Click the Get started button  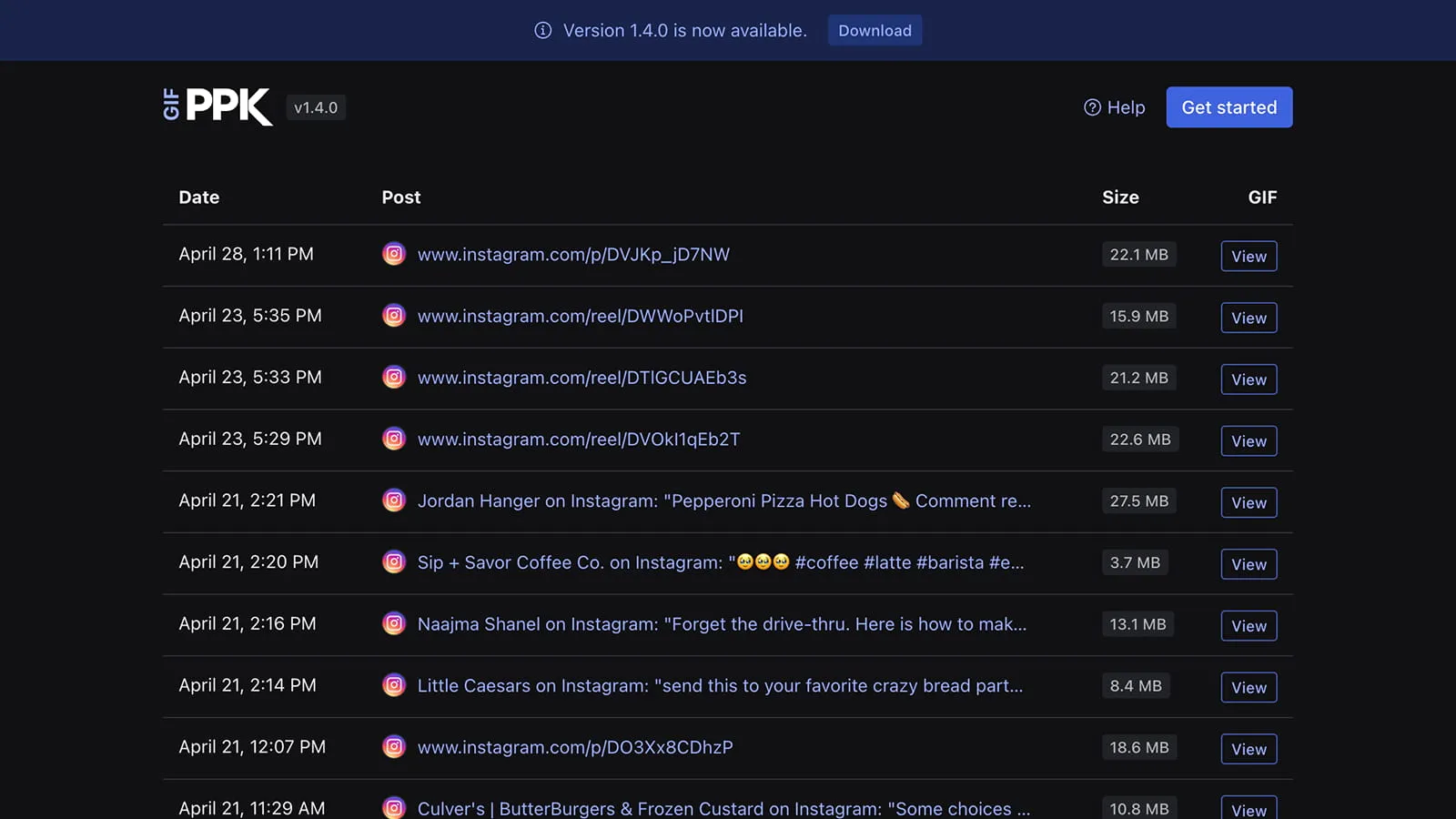1229,107
